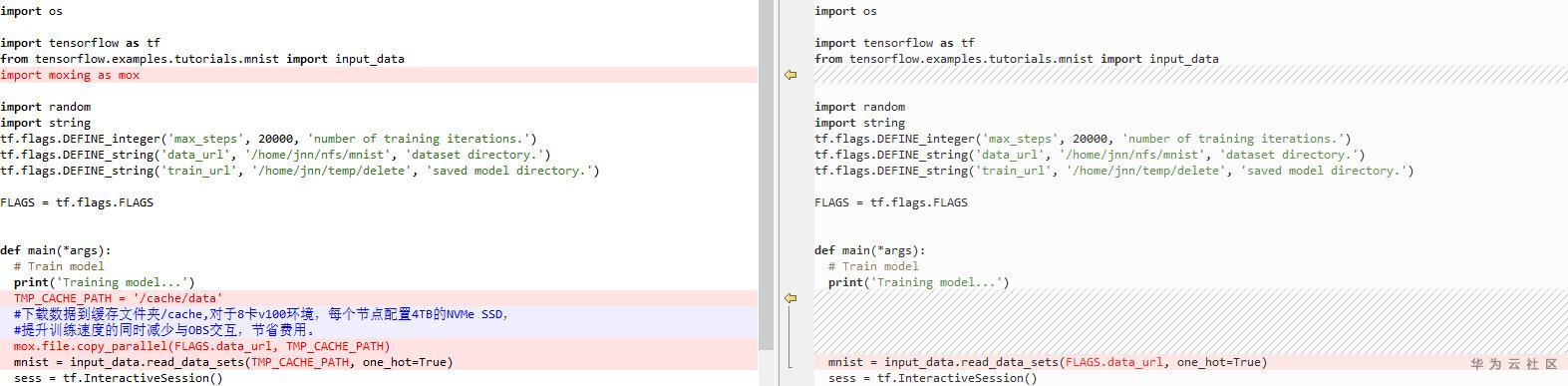Click 'import tensorflow as tf' in right pane
The width and height of the screenshot is (1568, 386).
coord(894,43)
